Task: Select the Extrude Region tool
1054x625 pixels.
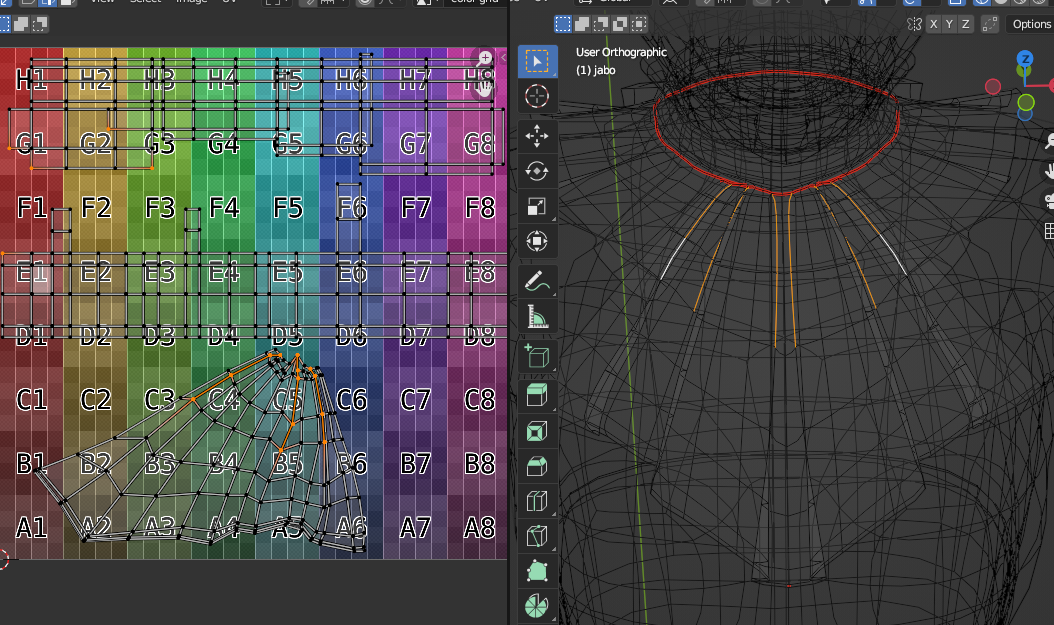Action: (x=537, y=396)
